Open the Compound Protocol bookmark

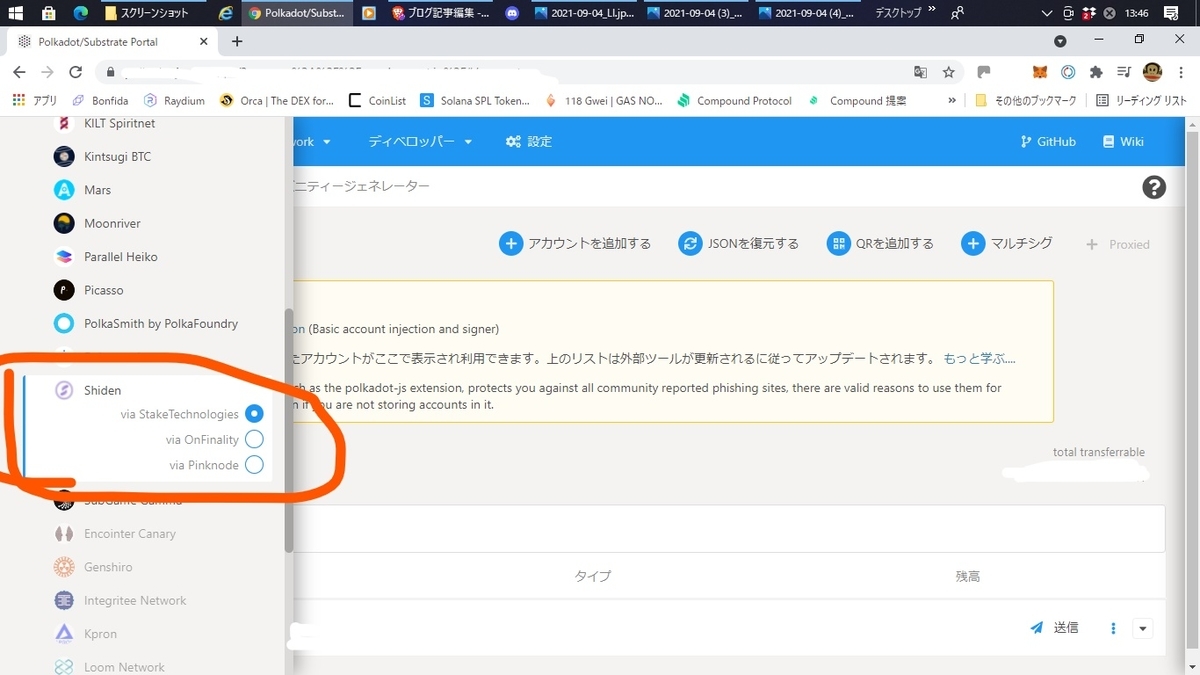tap(735, 100)
